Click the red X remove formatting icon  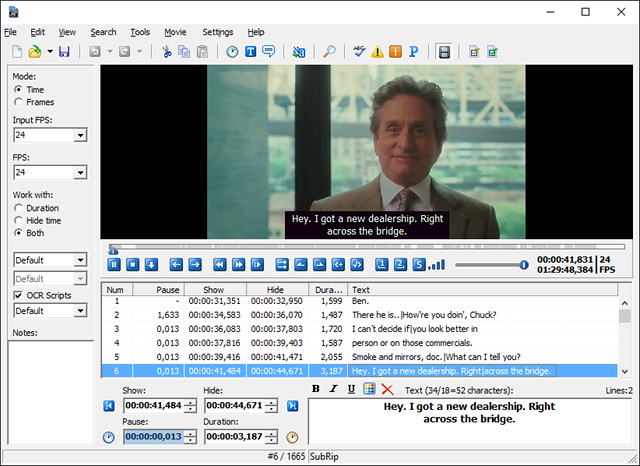point(387,388)
